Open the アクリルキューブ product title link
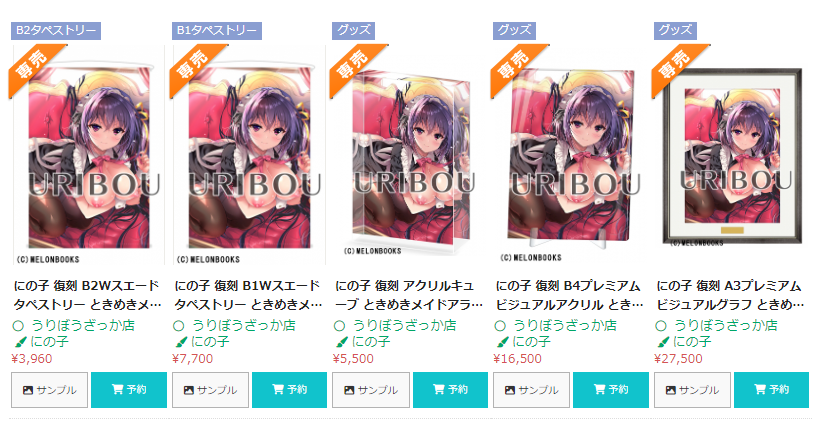 (409, 295)
